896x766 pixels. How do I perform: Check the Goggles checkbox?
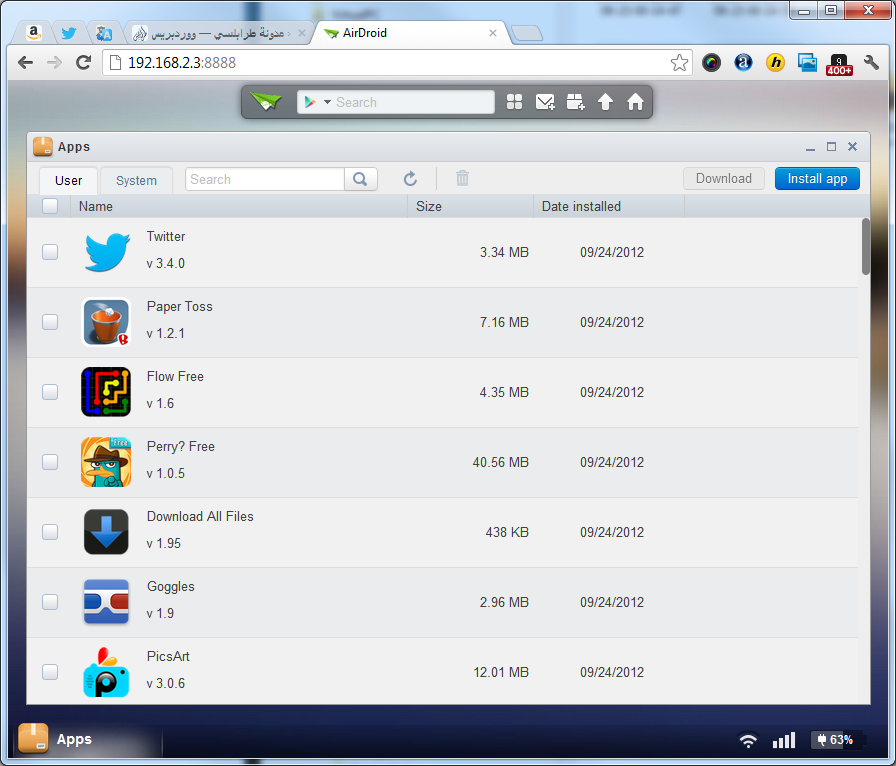50,602
